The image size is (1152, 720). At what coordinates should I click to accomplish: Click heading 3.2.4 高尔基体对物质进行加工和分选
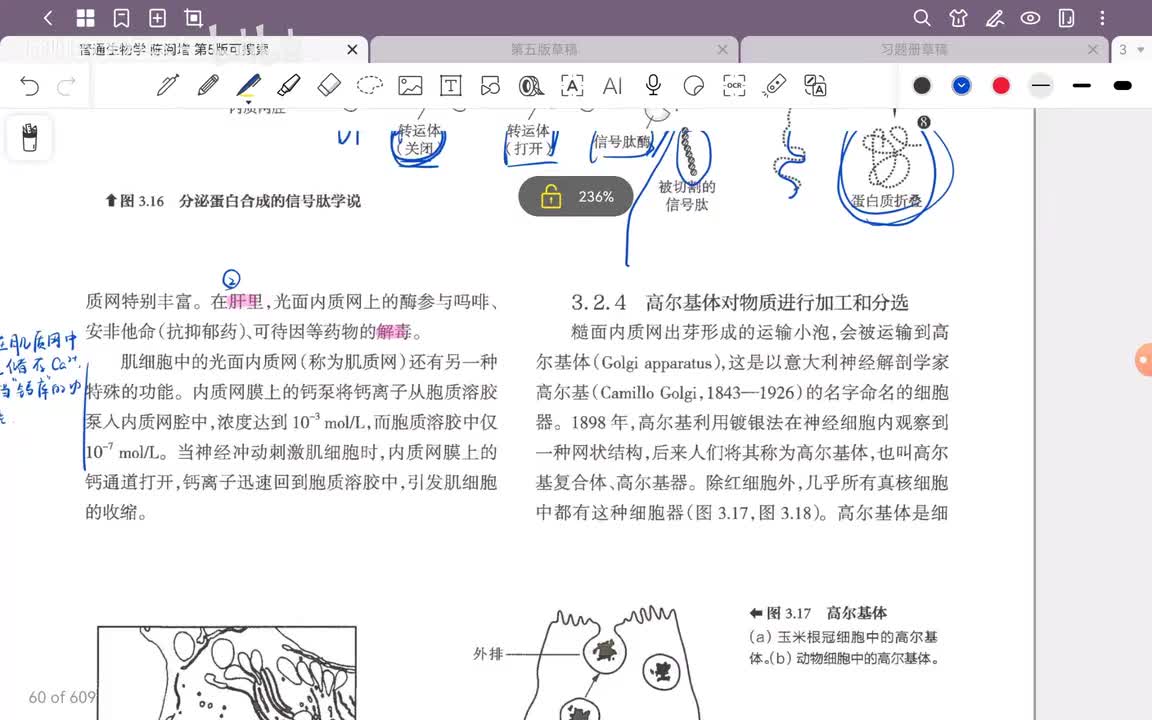tap(740, 302)
